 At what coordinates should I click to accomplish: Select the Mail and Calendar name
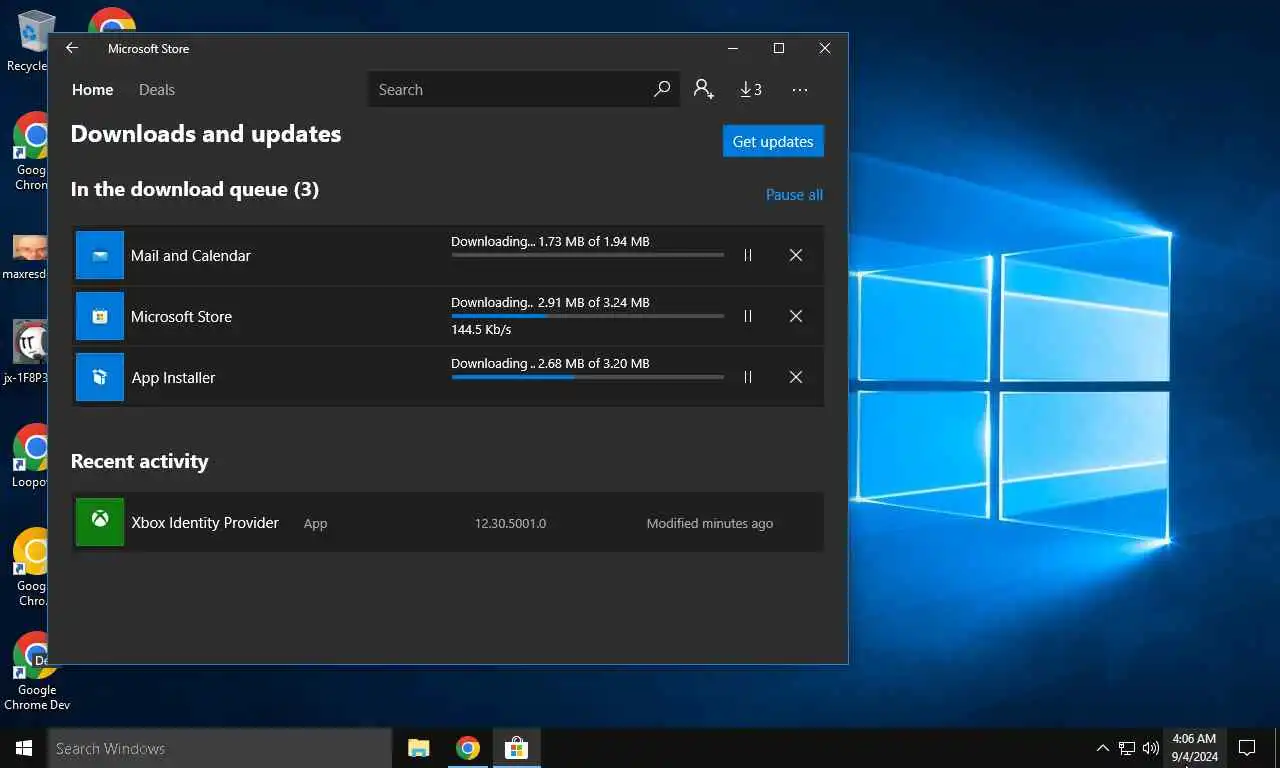click(x=191, y=256)
